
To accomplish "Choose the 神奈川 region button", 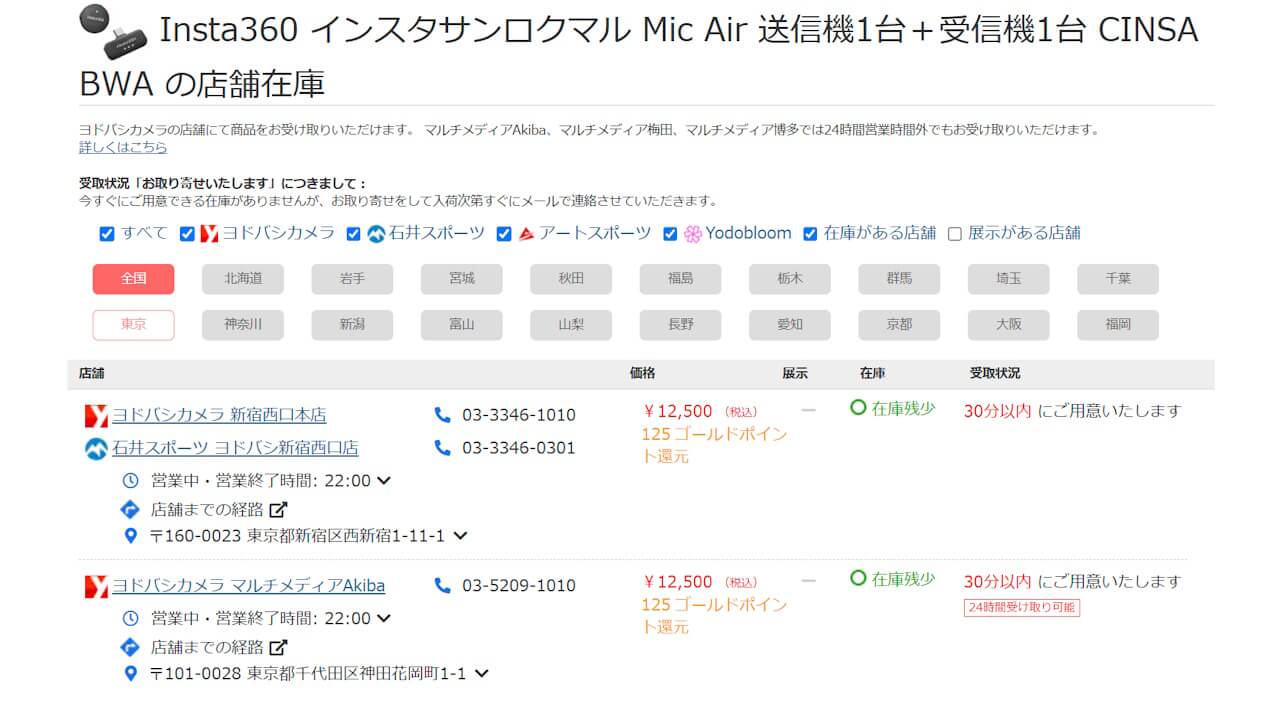I will click(x=243, y=325).
